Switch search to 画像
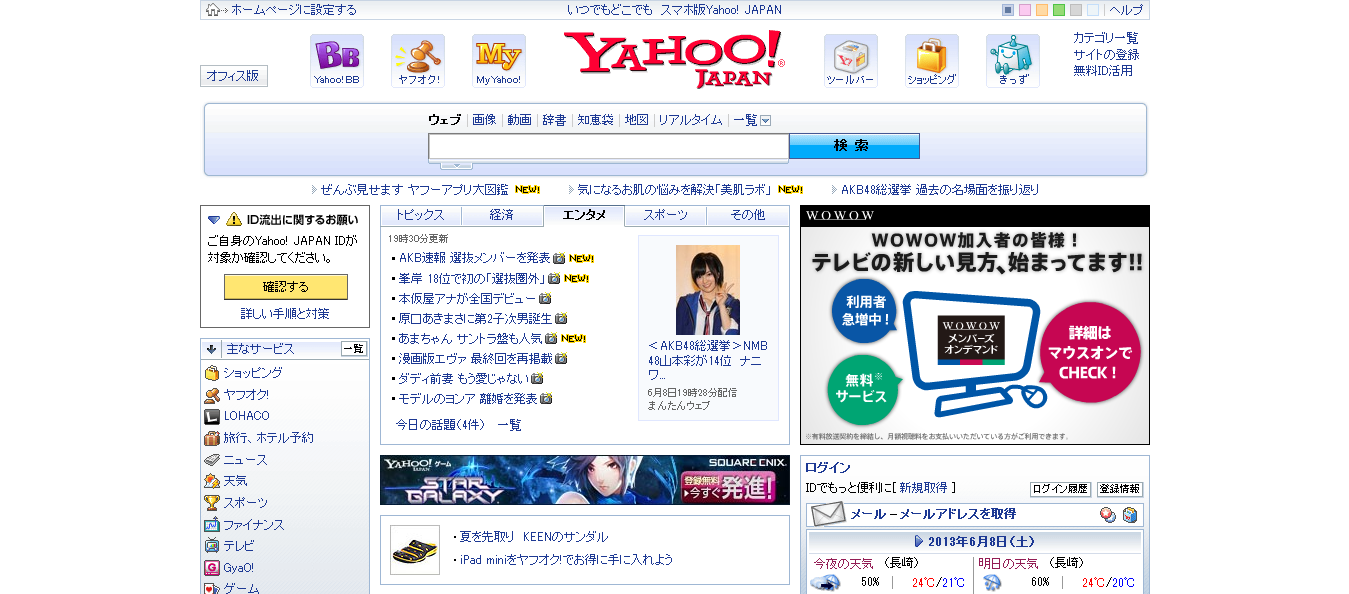This screenshot has width=1349, height=594. 484,120
